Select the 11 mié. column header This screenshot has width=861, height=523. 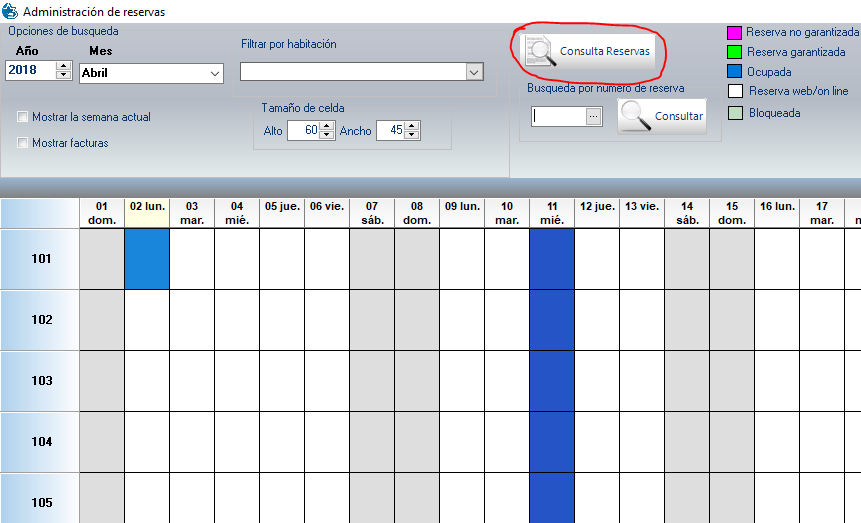tap(551, 213)
